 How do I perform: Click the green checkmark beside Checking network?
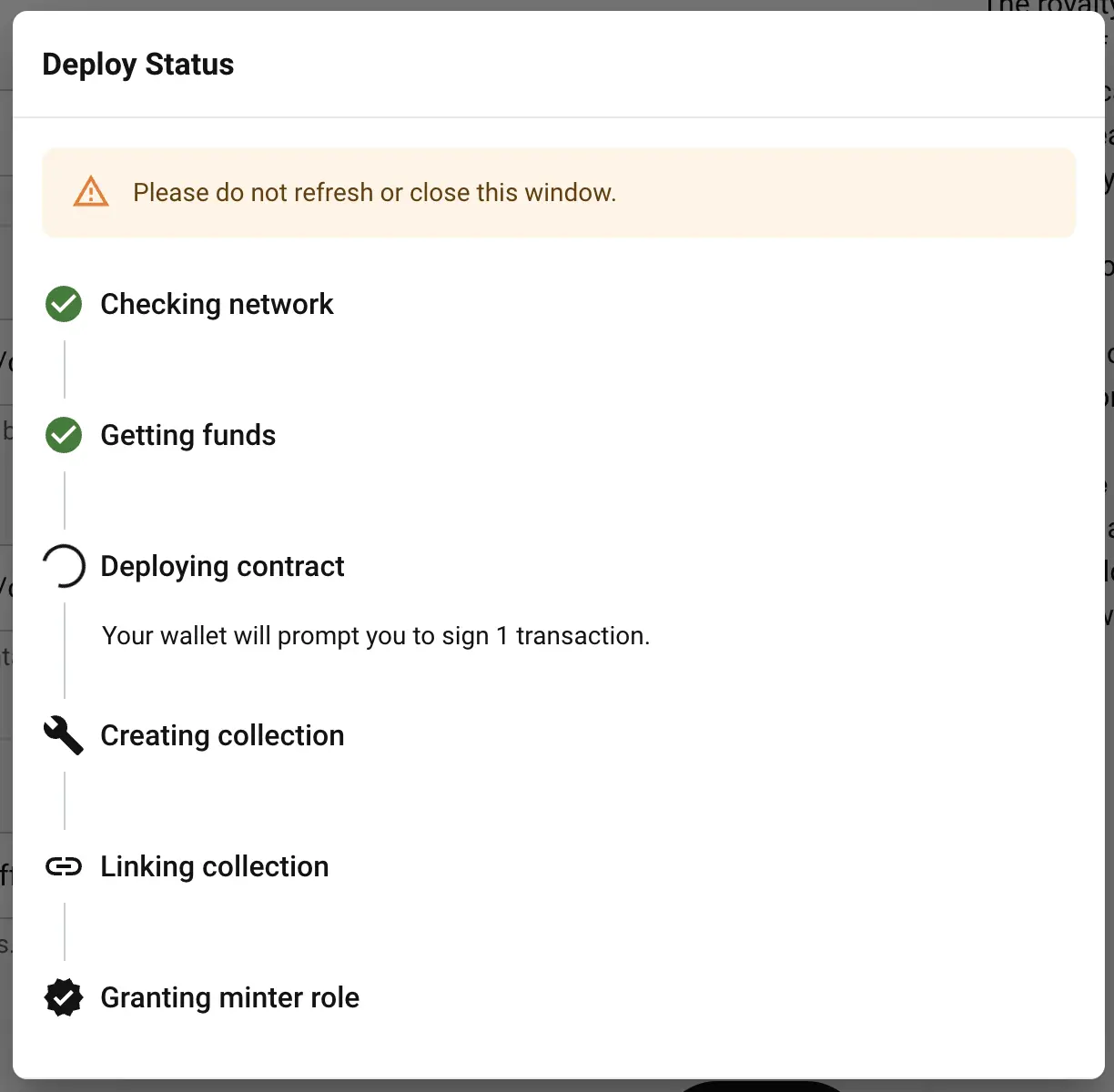64,304
